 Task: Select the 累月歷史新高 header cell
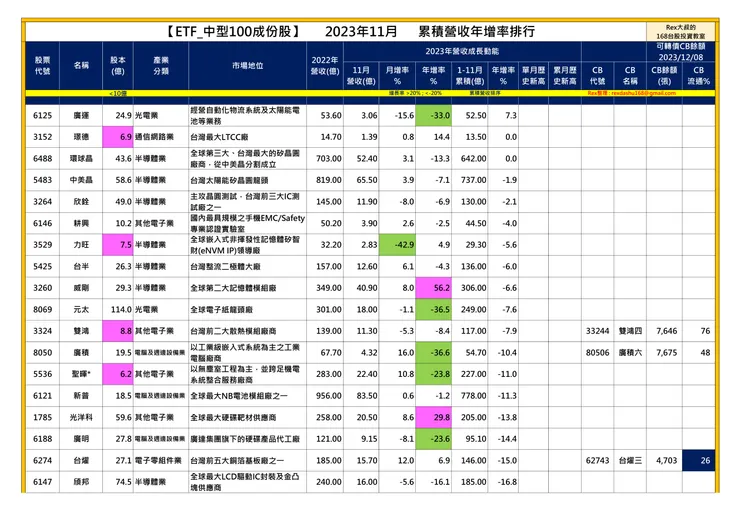[565, 76]
